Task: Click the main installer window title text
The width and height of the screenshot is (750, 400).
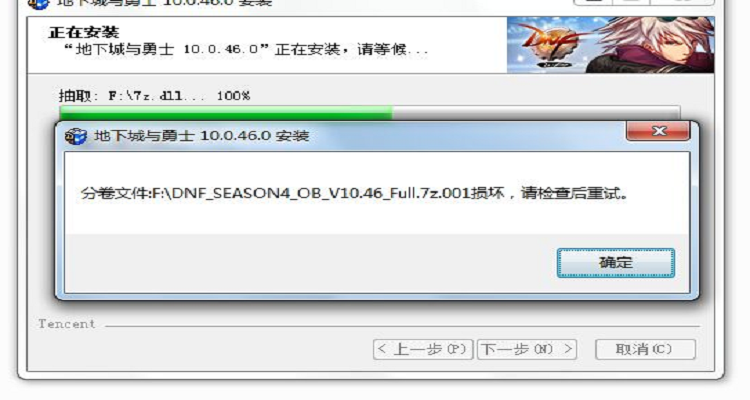Action: [165, 3]
